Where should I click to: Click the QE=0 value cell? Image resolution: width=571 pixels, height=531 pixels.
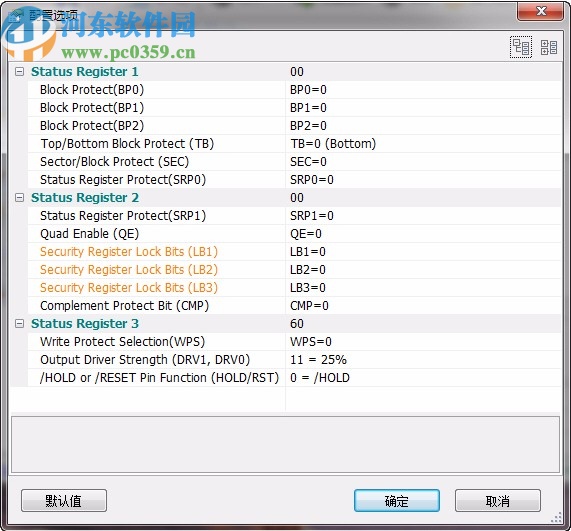pyautogui.click(x=423, y=233)
